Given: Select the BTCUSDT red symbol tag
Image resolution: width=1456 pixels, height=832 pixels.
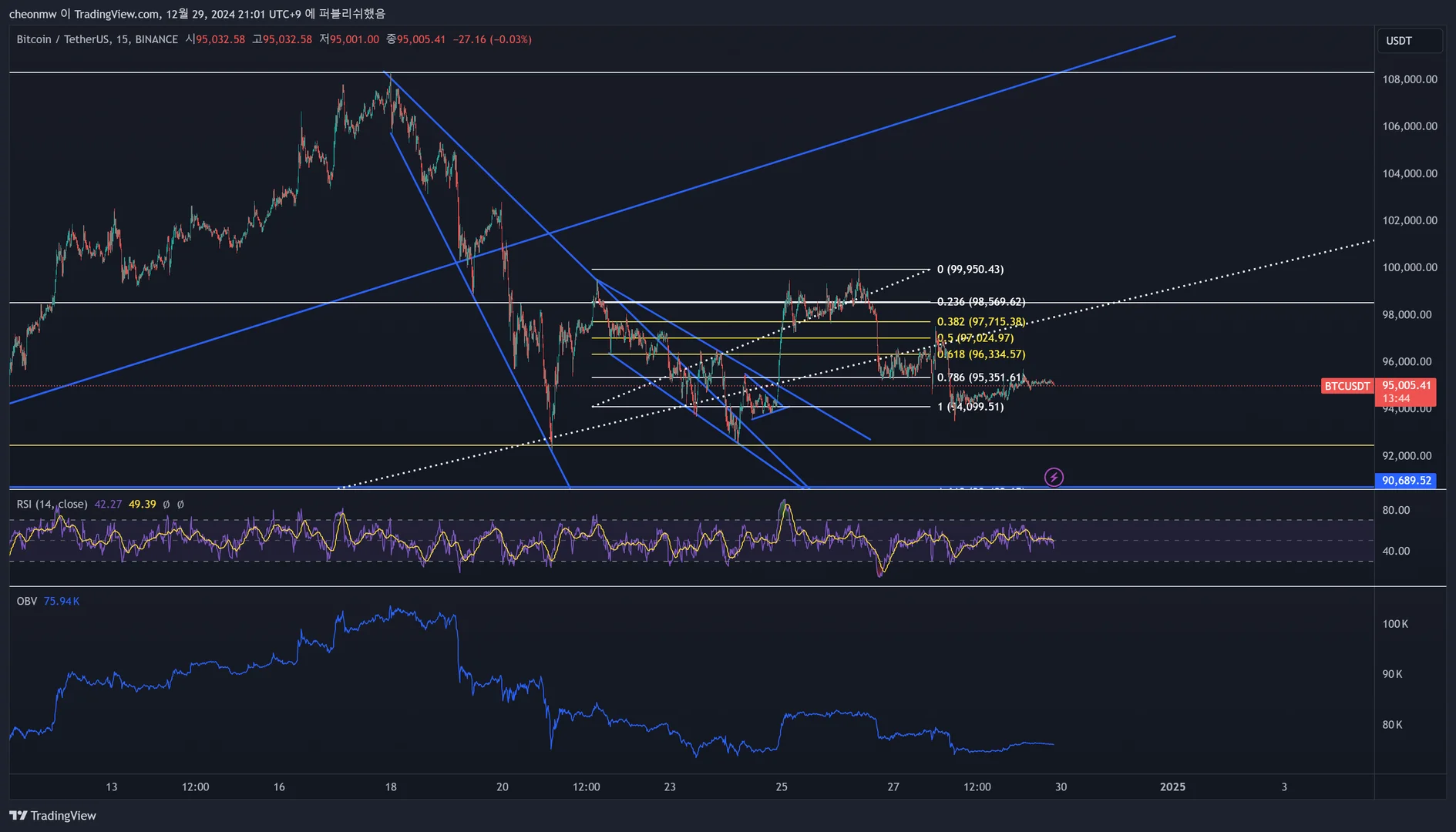Looking at the screenshot, I should 1347,386.
